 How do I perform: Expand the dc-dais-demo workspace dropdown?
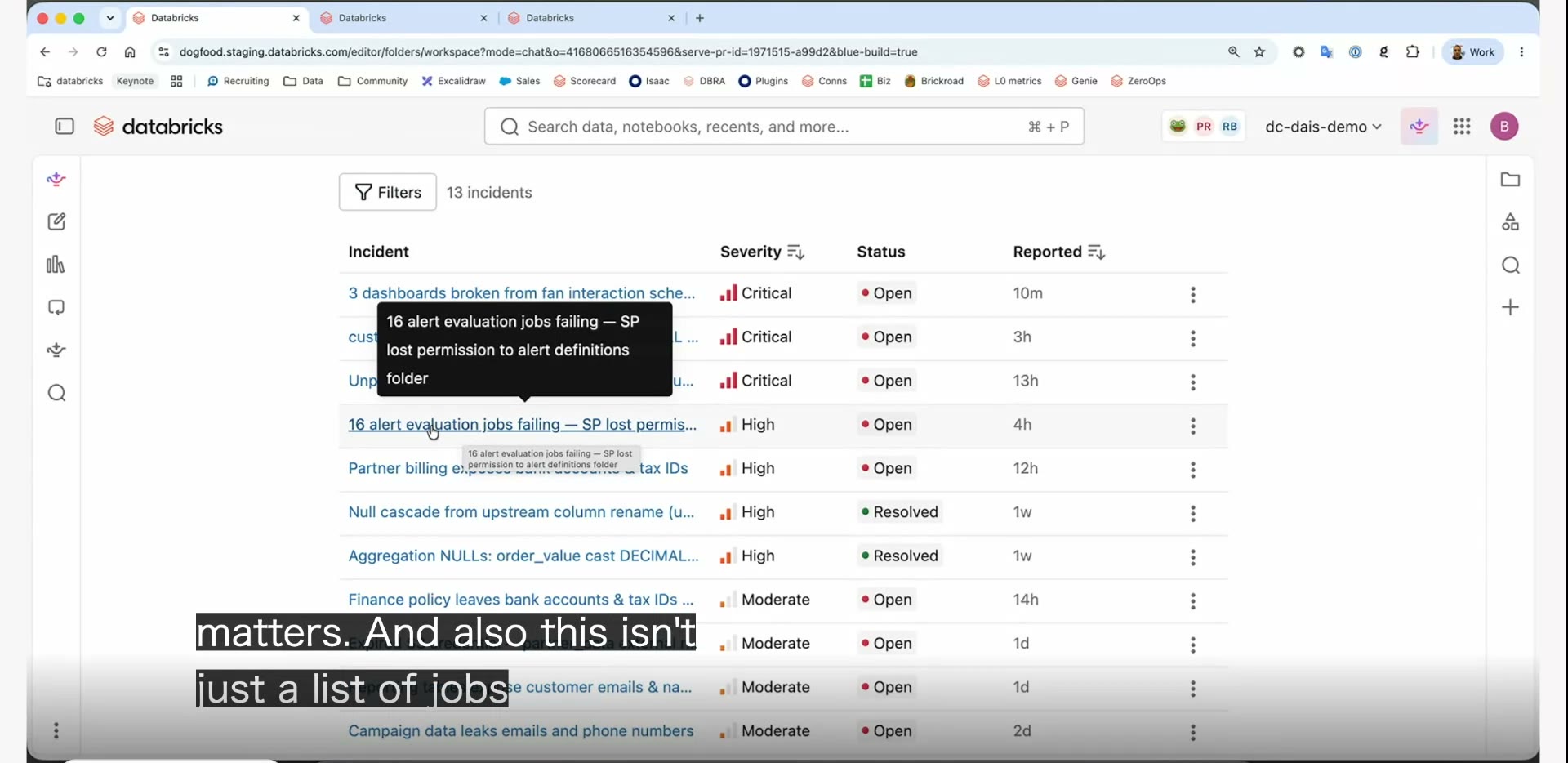pos(1323,127)
